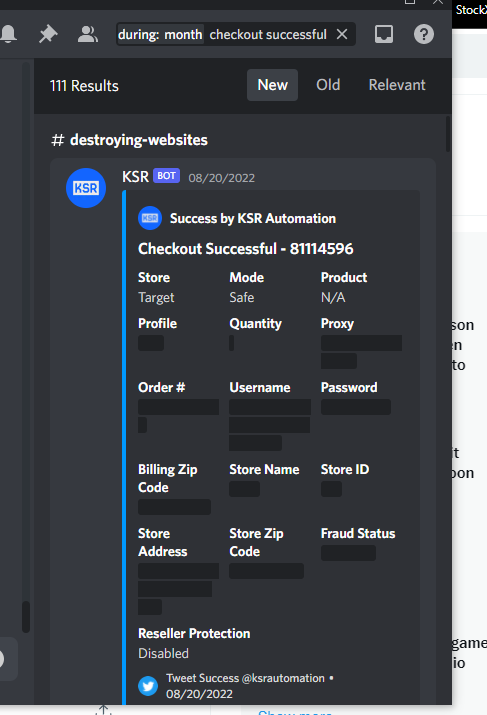Click the 'Proxy' field label
The image size is (487, 715).
click(x=337, y=324)
